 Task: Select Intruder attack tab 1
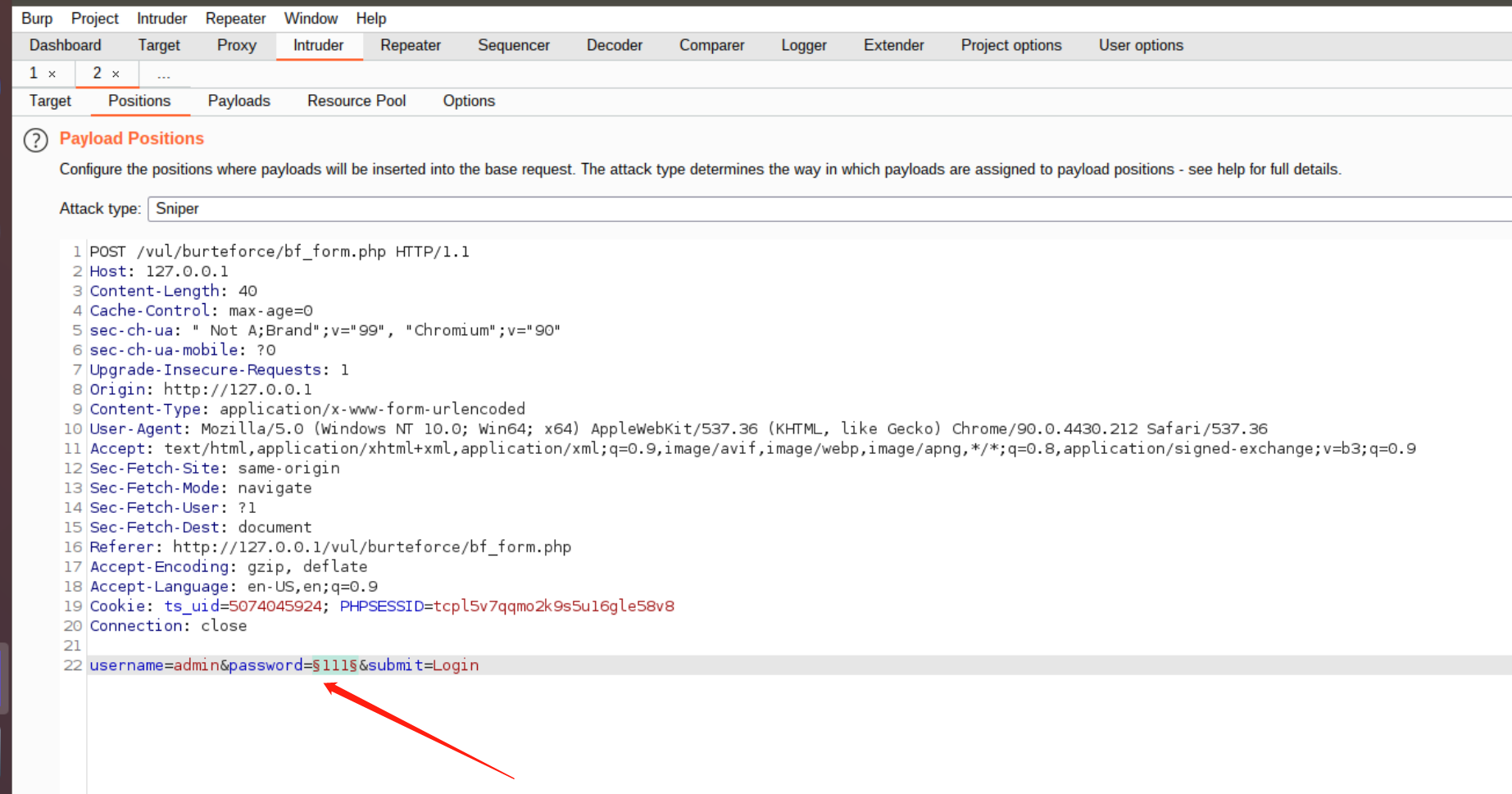pos(34,73)
